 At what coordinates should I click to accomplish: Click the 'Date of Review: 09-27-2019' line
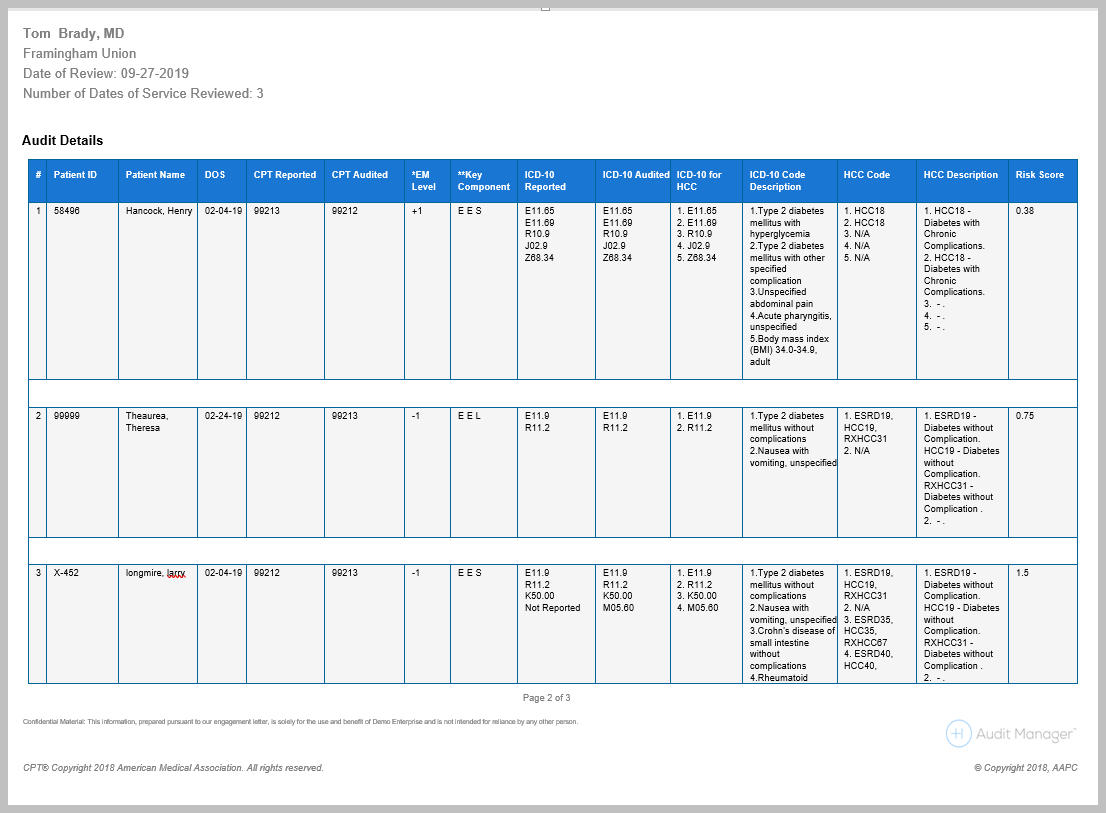[x=105, y=74]
